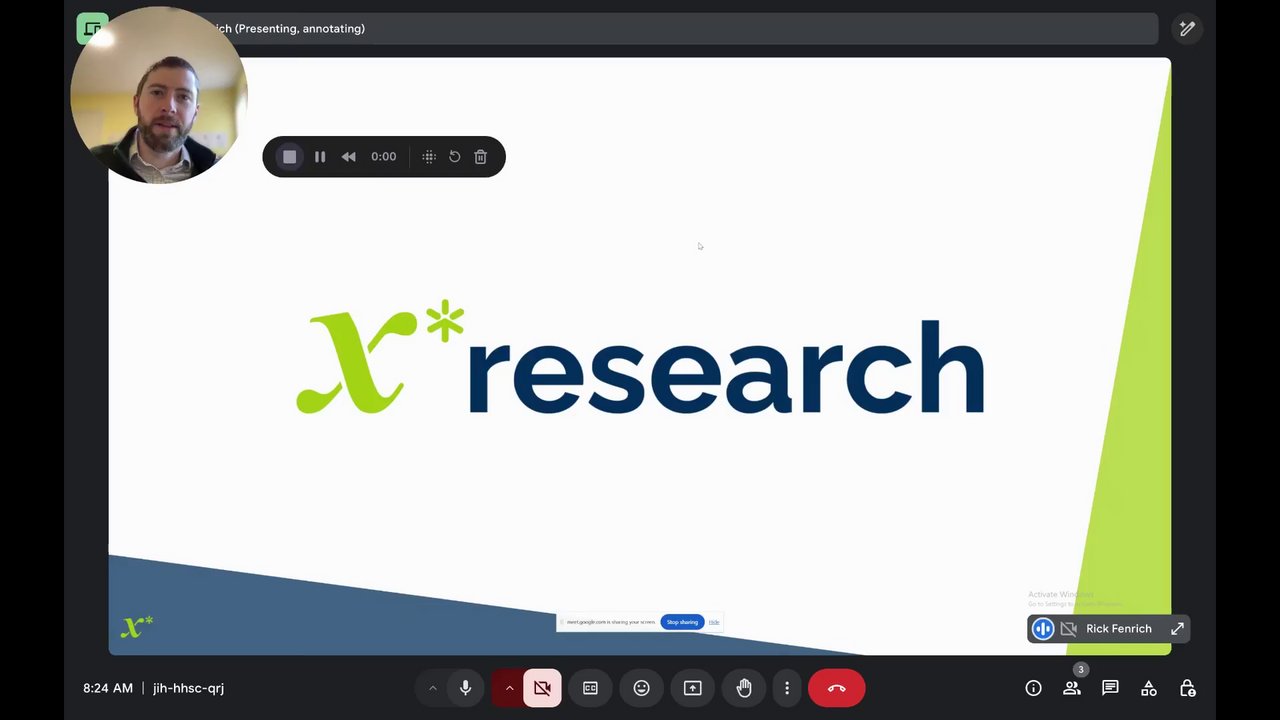Click the 0:00 recording timer
Image resolution: width=1280 pixels, height=720 pixels.
[384, 157]
